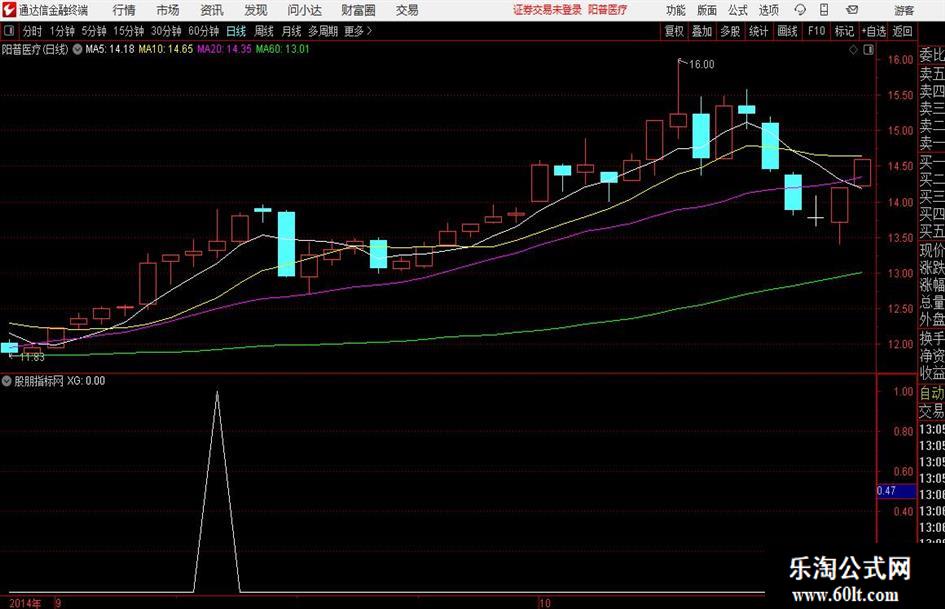Click the 画线 draw line button
Screen dimensions: 945x609
pyautogui.click(x=788, y=31)
